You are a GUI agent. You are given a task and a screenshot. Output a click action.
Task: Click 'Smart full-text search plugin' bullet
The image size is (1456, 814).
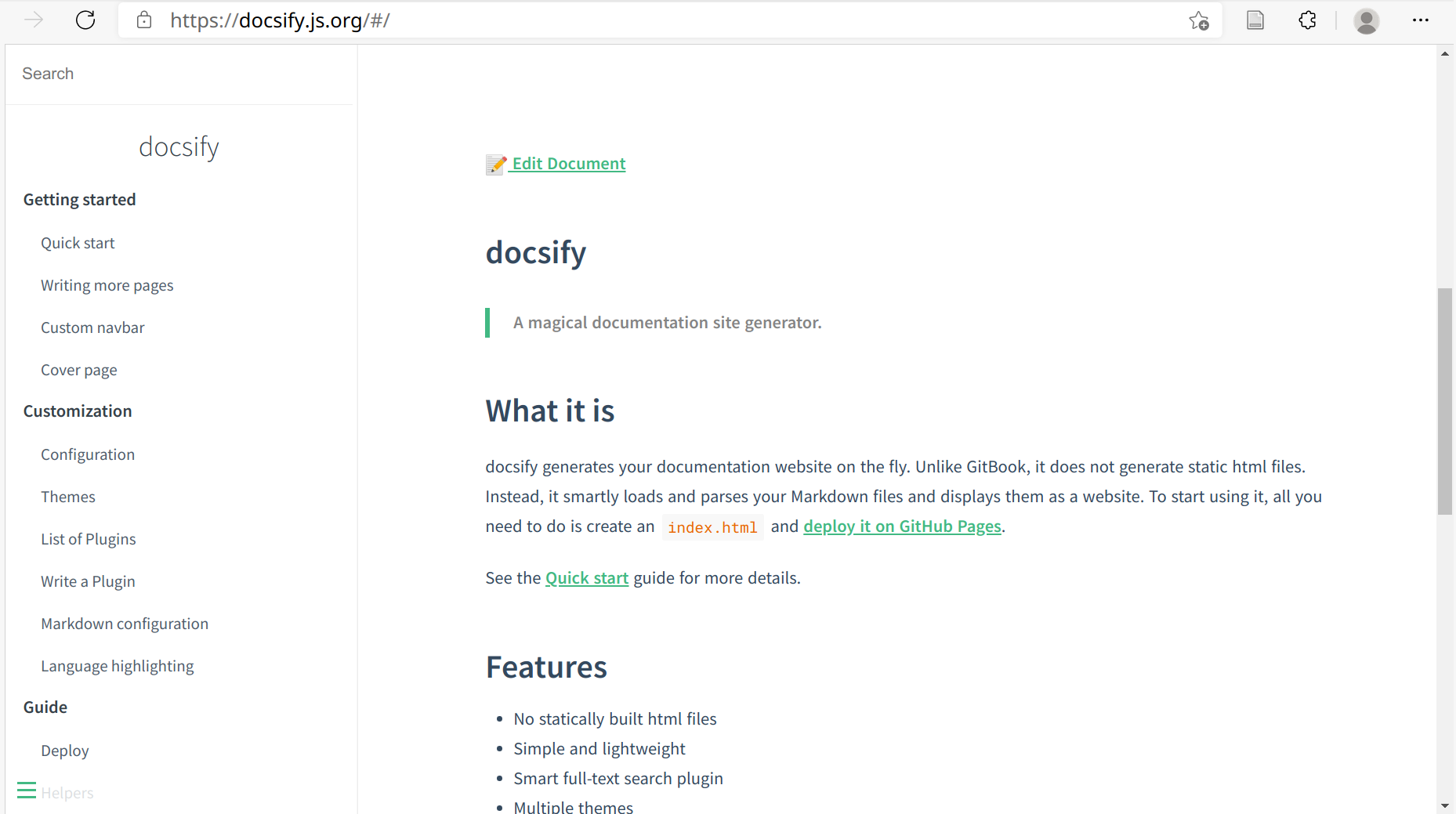[618, 779]
